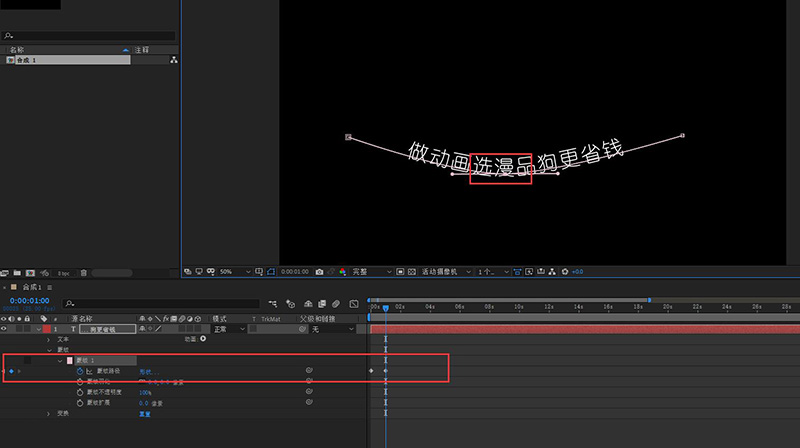Open composition mini-flowchart in timeline
Screen dimensions: 800x448
(x=272, y=304)
